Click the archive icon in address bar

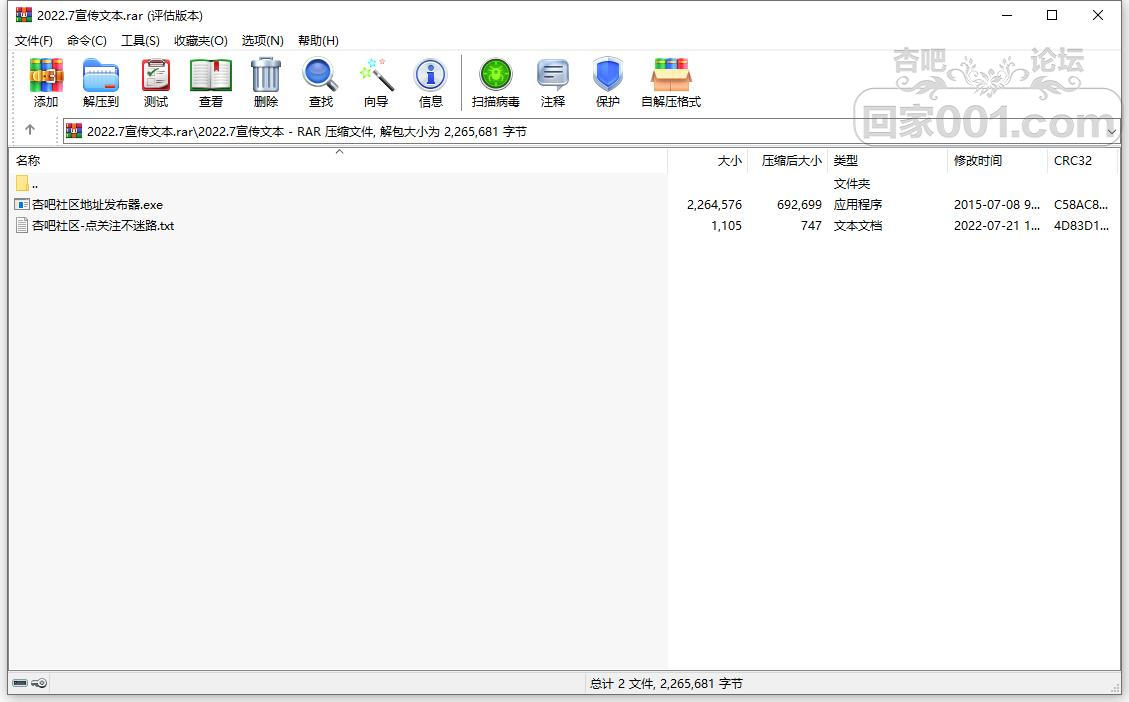(73, 131)
